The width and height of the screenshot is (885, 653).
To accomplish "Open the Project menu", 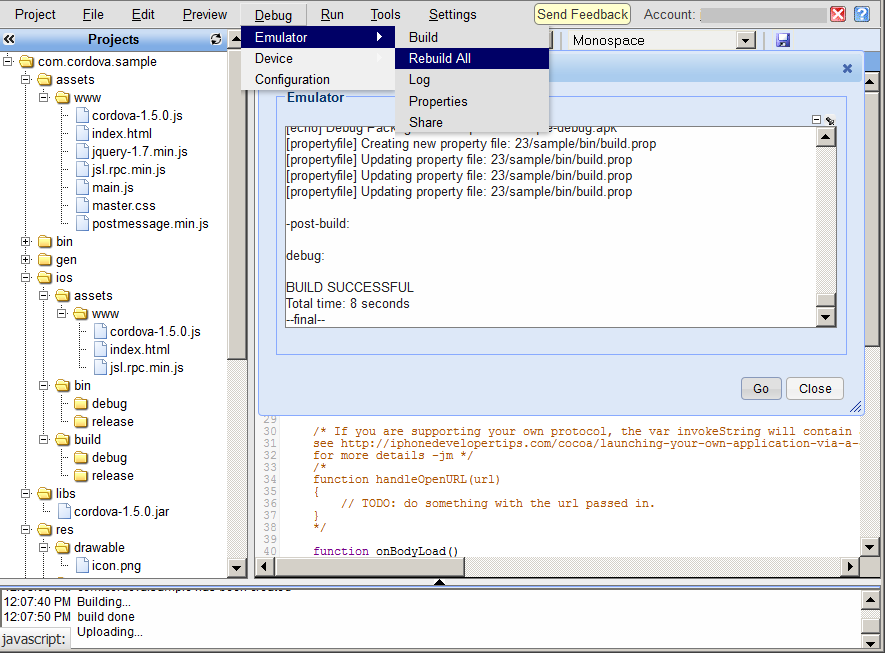I will click(35, 15).
